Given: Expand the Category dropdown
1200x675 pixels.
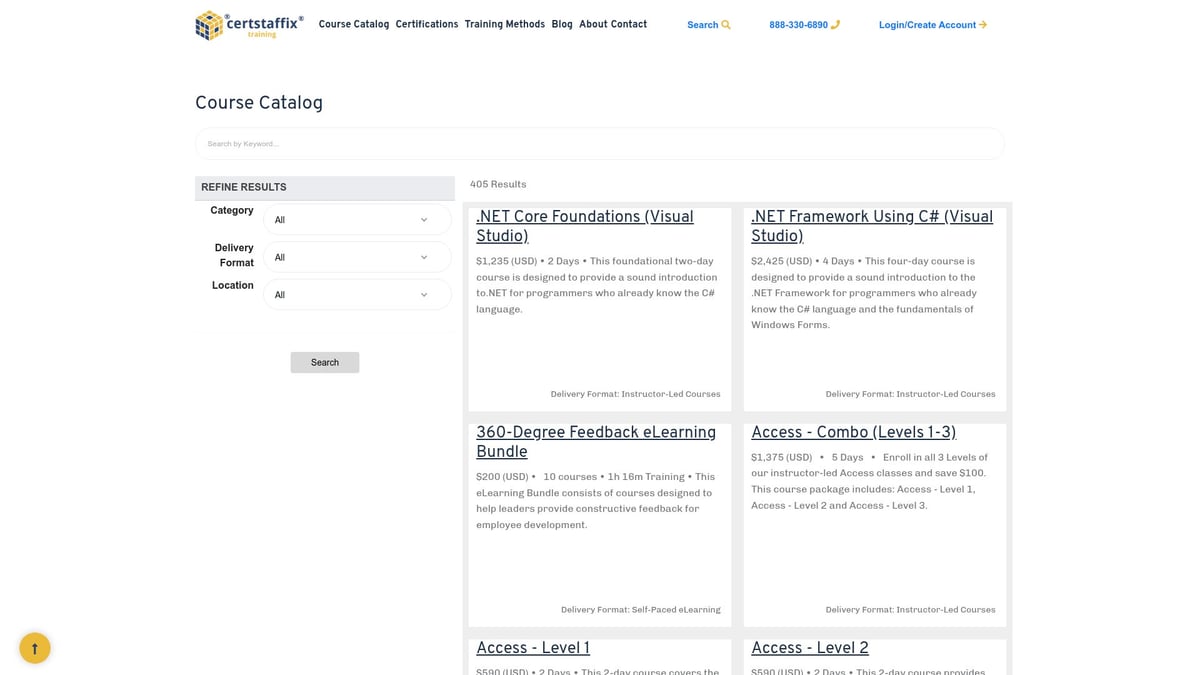Looking at the screenshot, I should point(356,220).
